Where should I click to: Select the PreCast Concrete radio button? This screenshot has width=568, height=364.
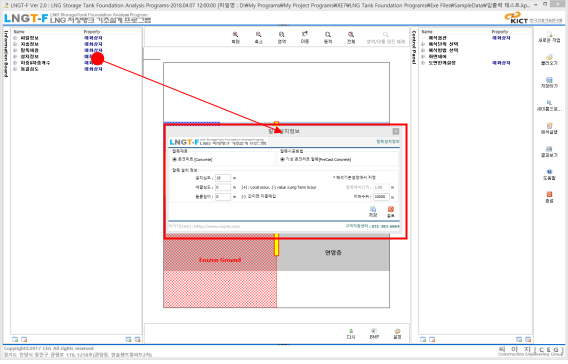pyautogui.click(x=282, y=159)
